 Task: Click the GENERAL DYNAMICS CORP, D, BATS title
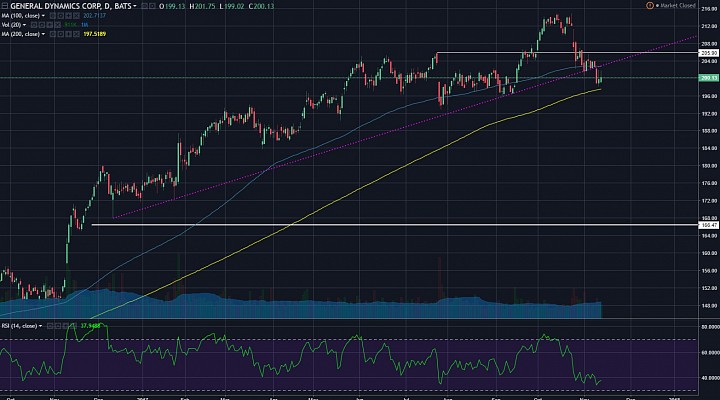tap(71, 6)
